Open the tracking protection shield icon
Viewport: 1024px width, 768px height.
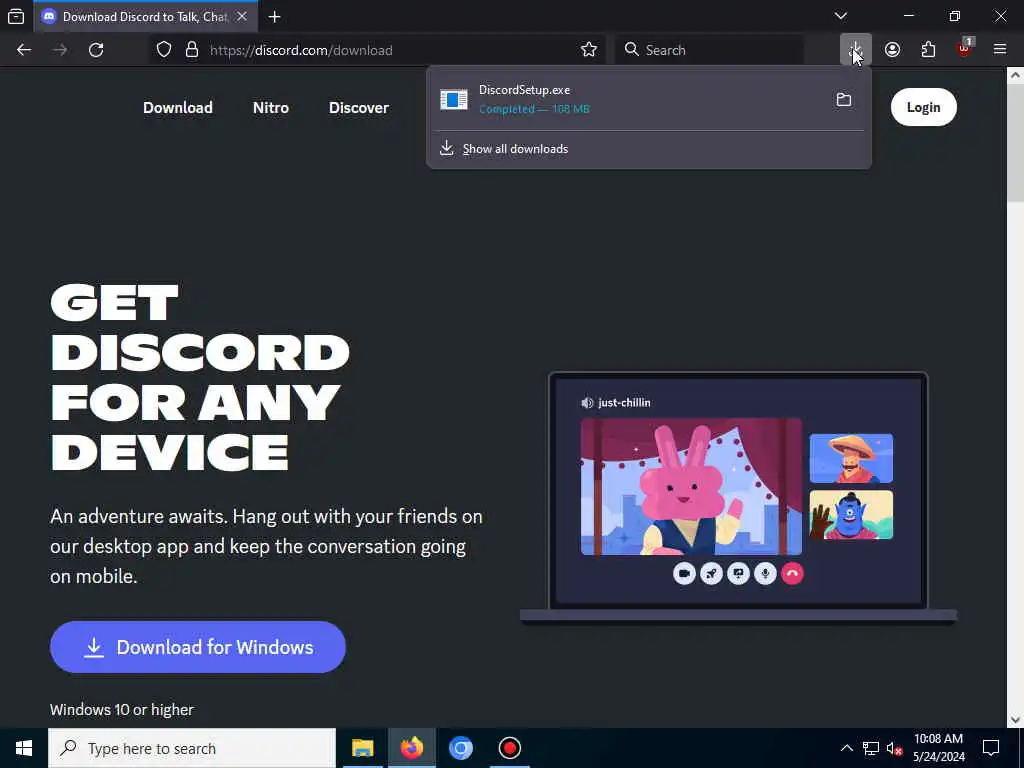coord(164,50)
